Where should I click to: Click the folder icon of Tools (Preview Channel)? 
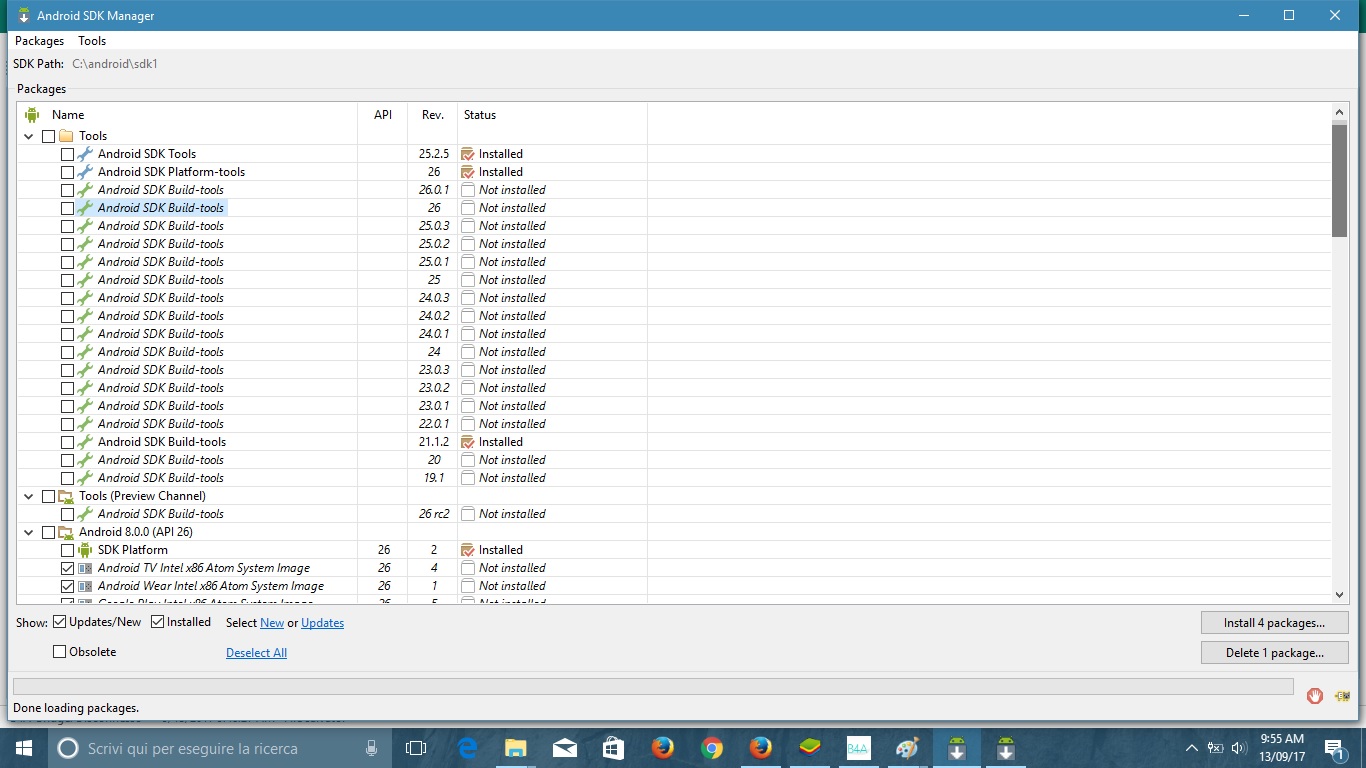pos(66,496)
